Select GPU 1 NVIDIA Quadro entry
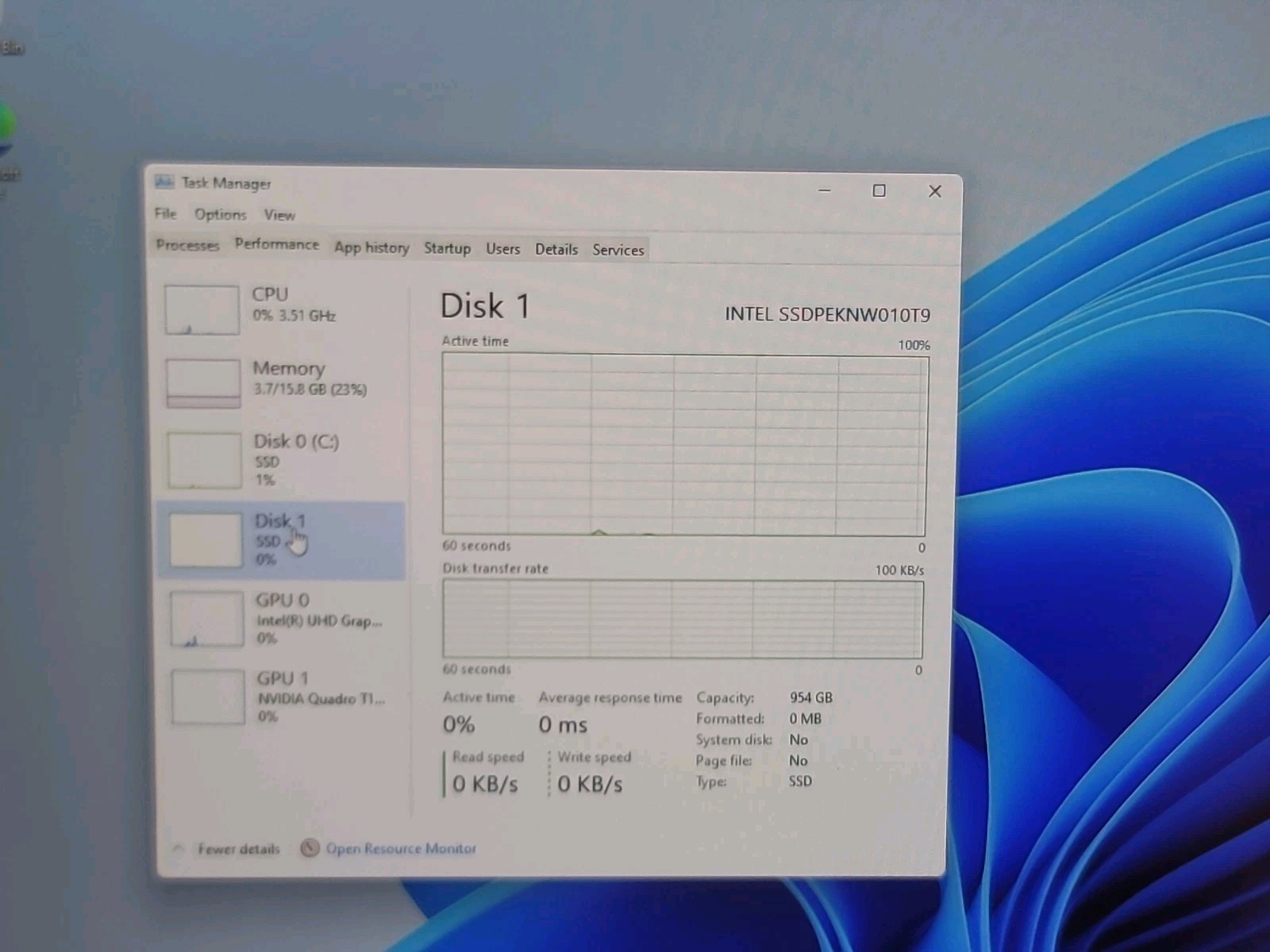The image size is (1270, 952). pos(283,697)
